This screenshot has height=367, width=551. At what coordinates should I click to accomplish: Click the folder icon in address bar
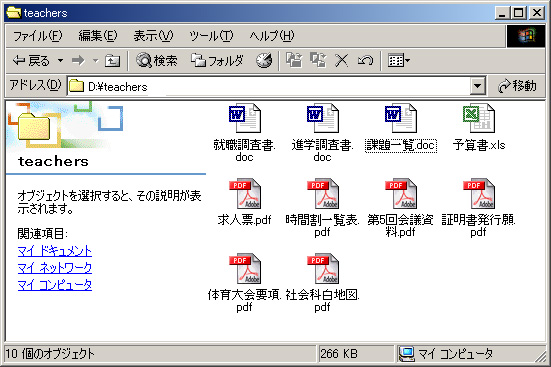(x=76, y=86)
